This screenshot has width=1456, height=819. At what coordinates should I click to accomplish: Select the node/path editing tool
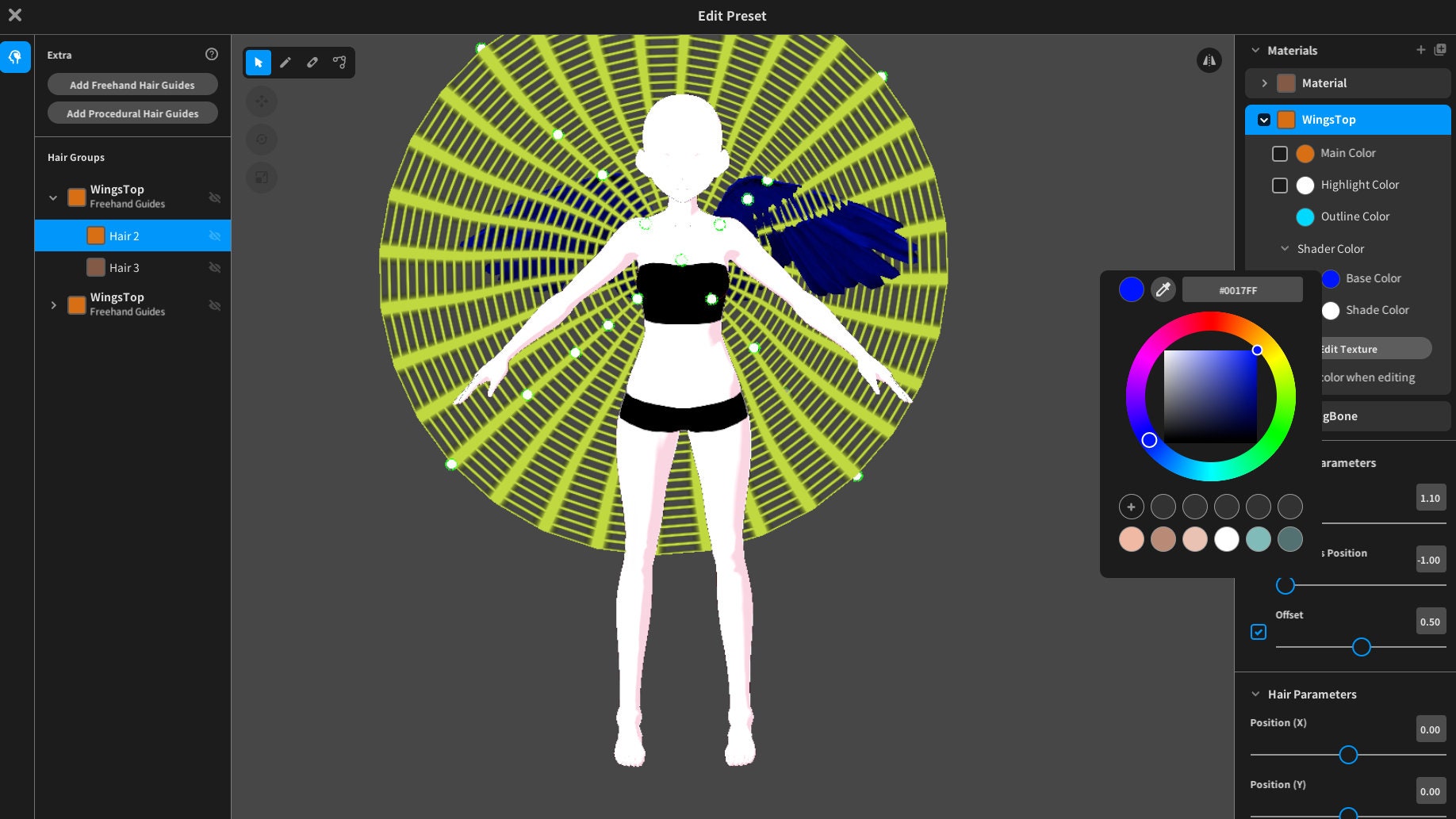click(x=339, y=62)
